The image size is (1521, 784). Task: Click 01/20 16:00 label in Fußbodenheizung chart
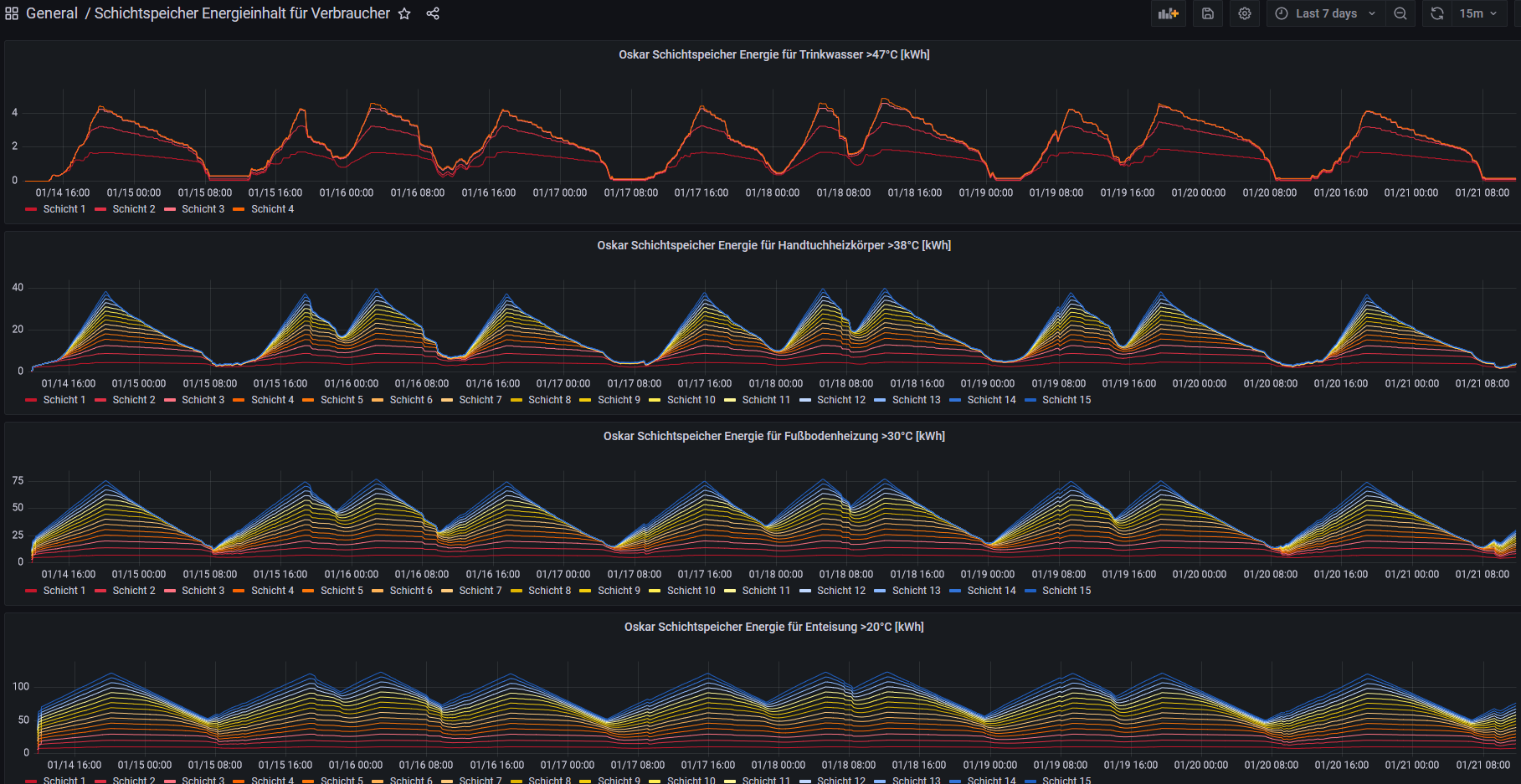click(x=1341, y=574)
